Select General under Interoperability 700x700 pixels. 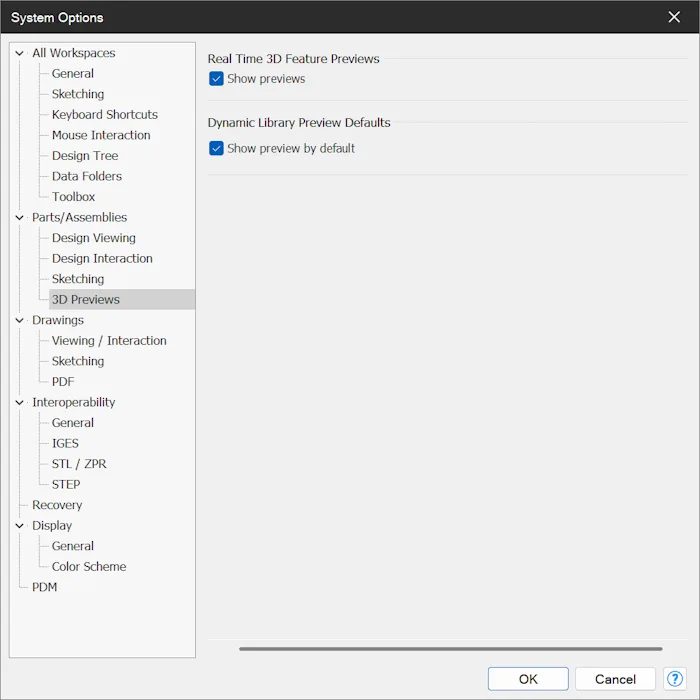[73, 422]
